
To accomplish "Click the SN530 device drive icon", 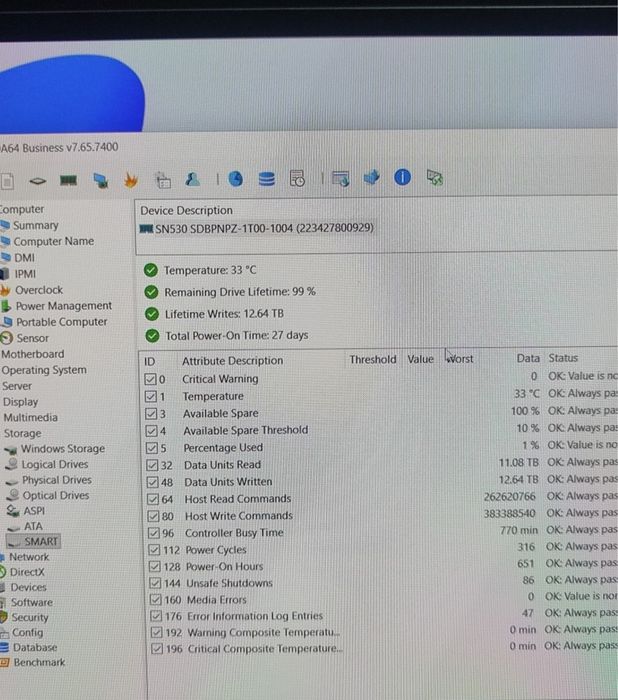I will pos(146,229).
